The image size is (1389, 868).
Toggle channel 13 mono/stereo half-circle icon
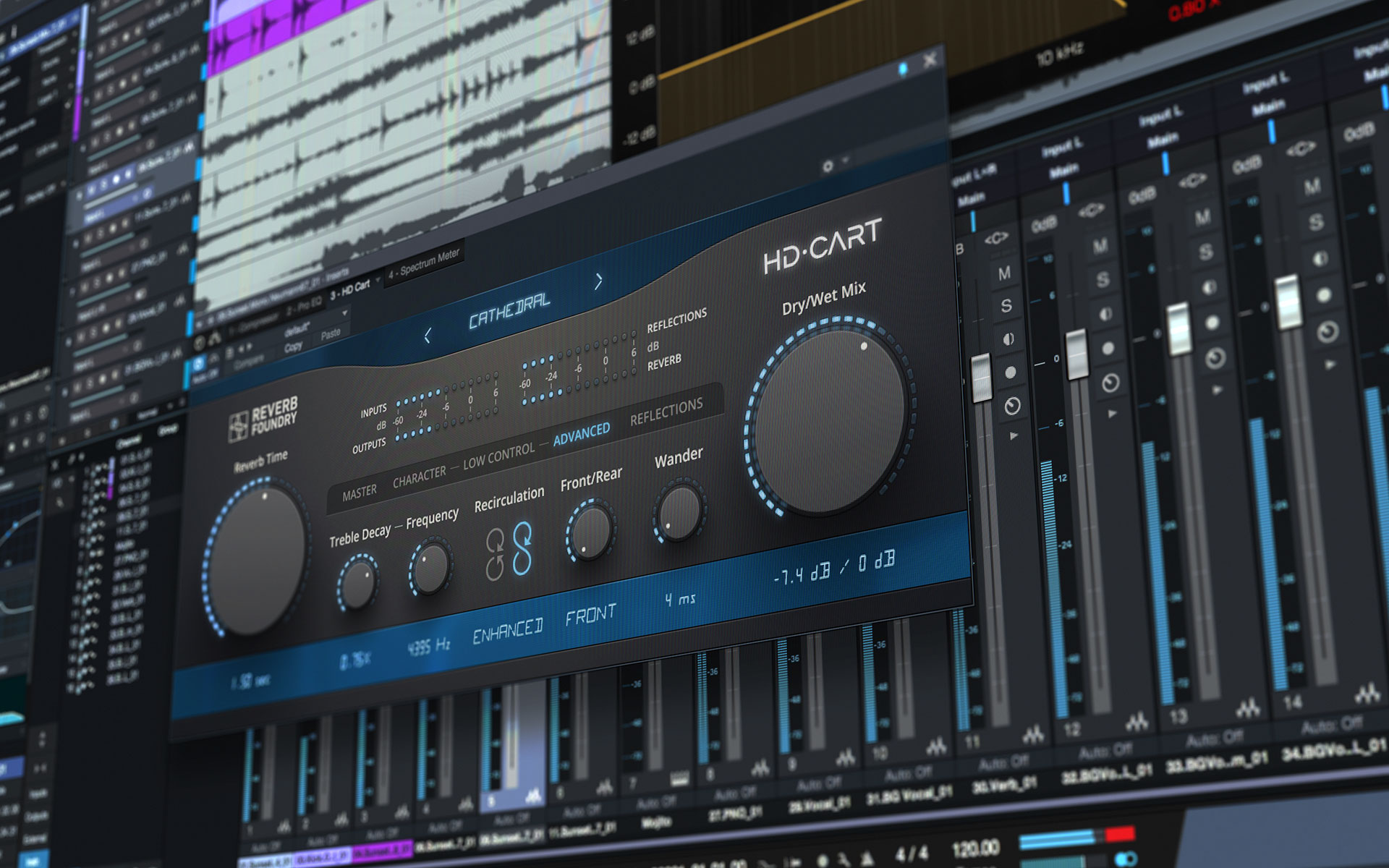1209,288
